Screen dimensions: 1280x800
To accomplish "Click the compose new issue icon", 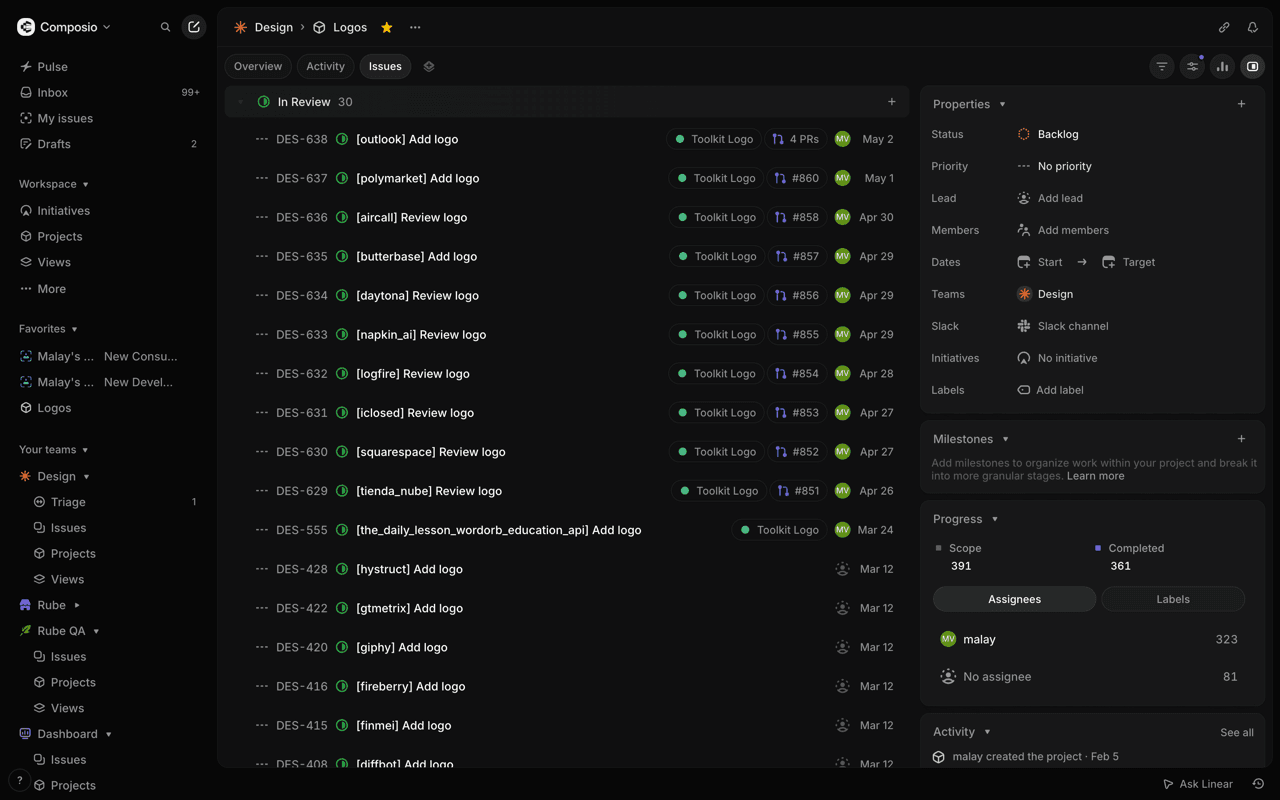I will 194,27.
